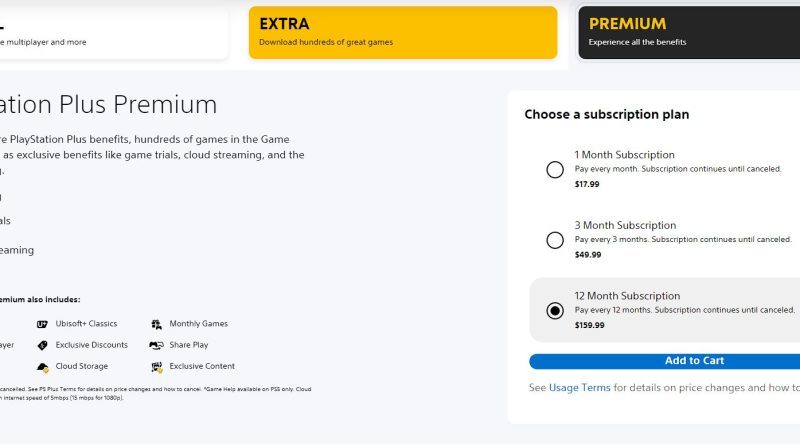Click the Ubisoft+ Classics icon

[42, 324]
